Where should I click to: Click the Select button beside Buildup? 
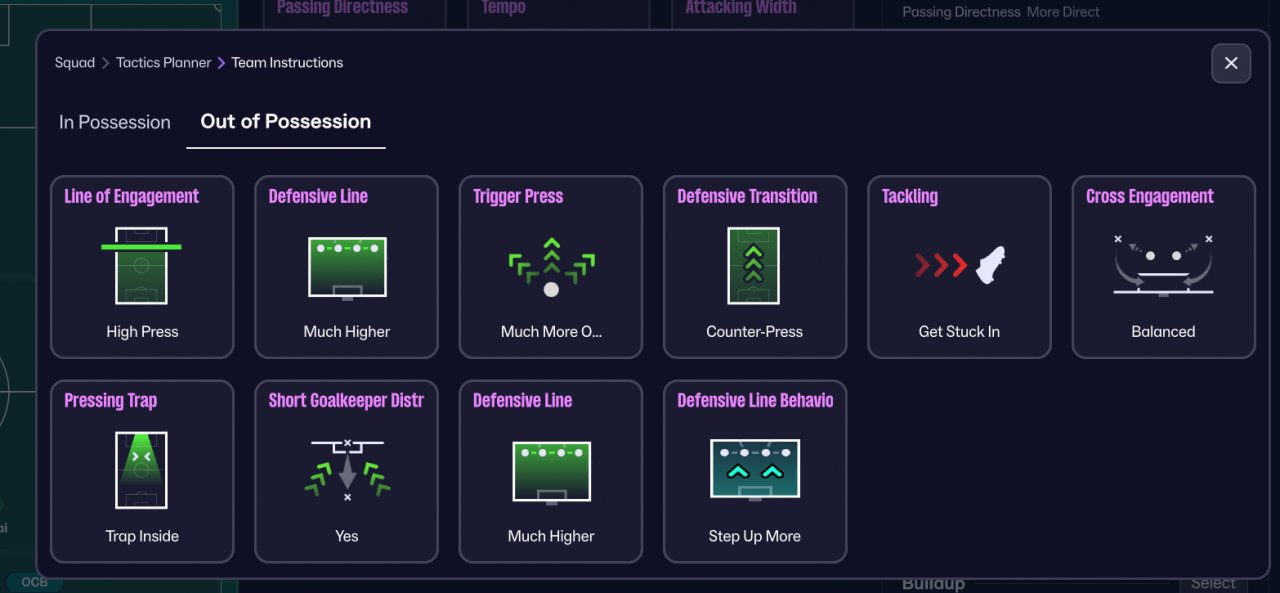1213,583
